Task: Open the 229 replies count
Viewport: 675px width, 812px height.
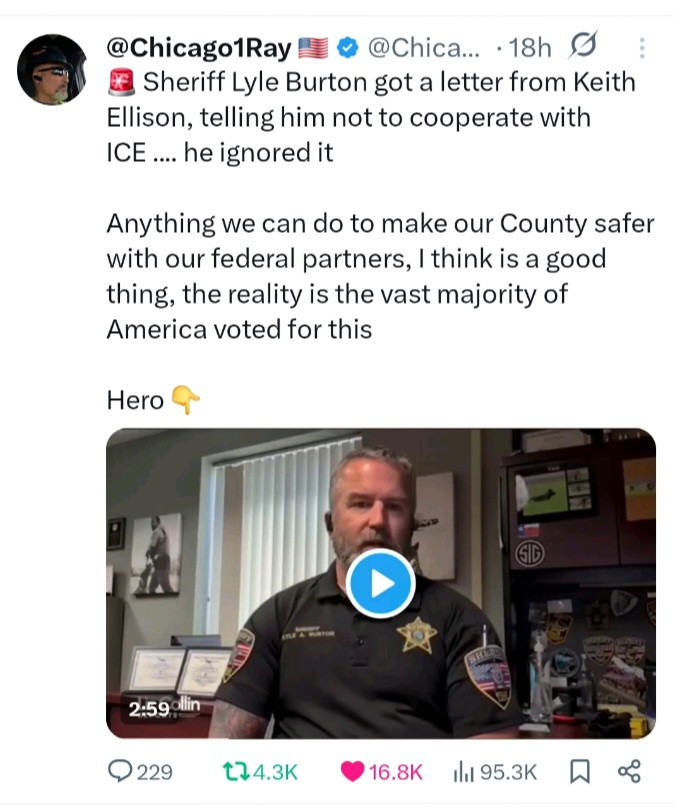Action: pos(154,772)
